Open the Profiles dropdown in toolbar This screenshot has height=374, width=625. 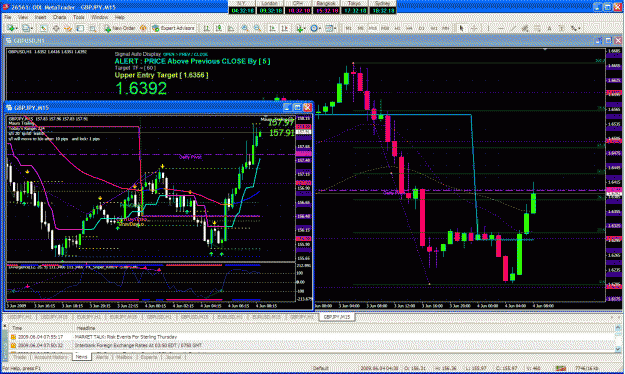29,28
